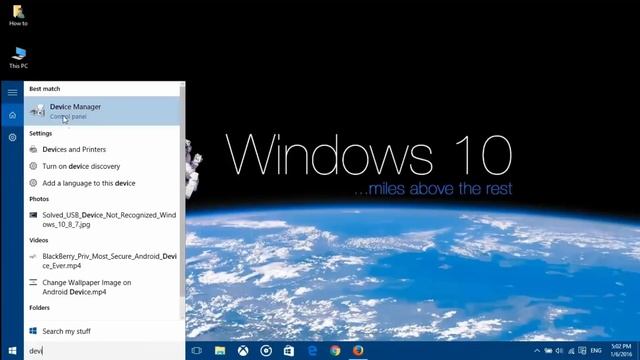Viewport: 640px width, 360px height.
Task: Open the Action Center tray icon
Action: 582,351
